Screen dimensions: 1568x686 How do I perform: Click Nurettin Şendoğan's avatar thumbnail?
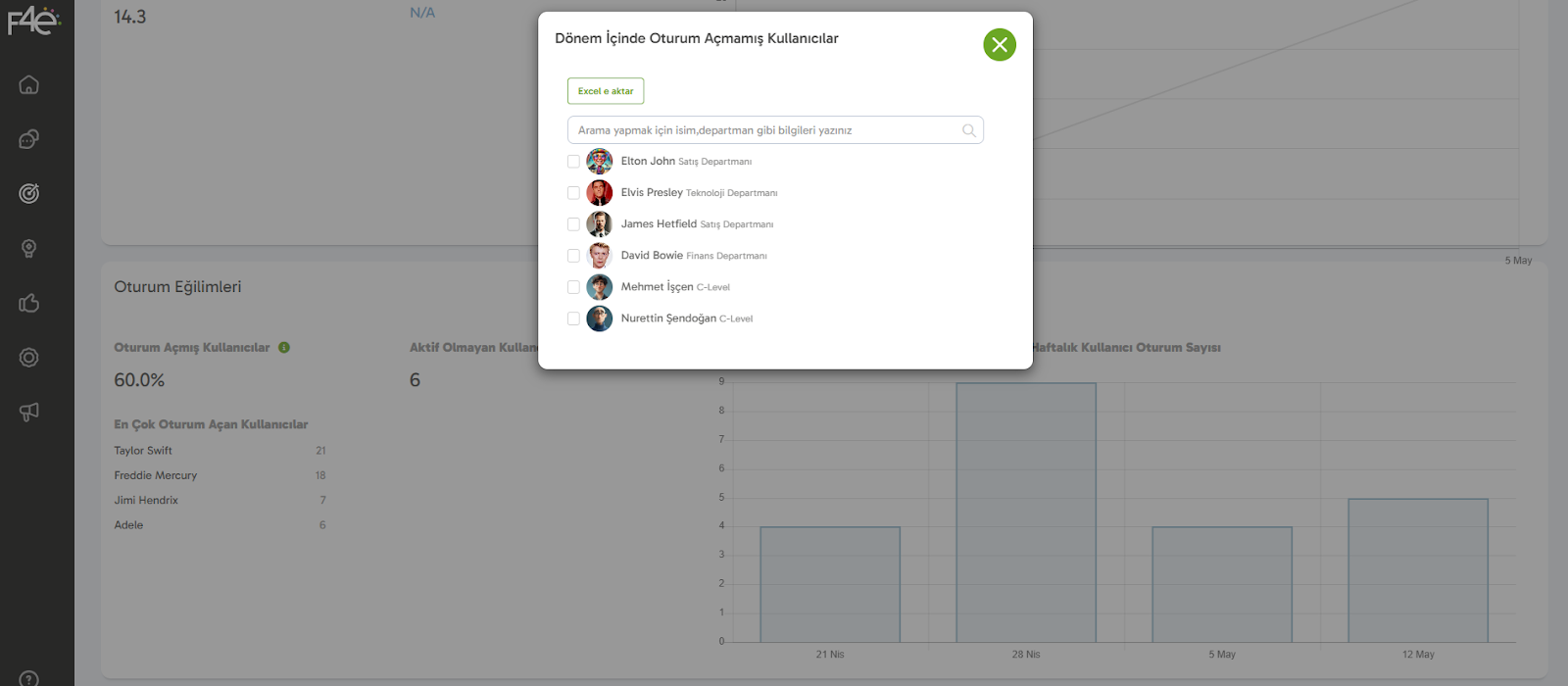tap(599, 318)
